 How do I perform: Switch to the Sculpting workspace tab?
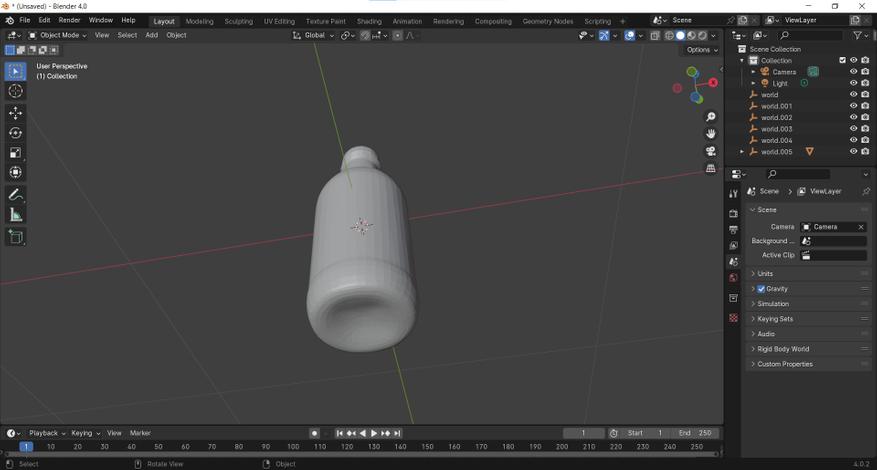click(x=238, y=21)
